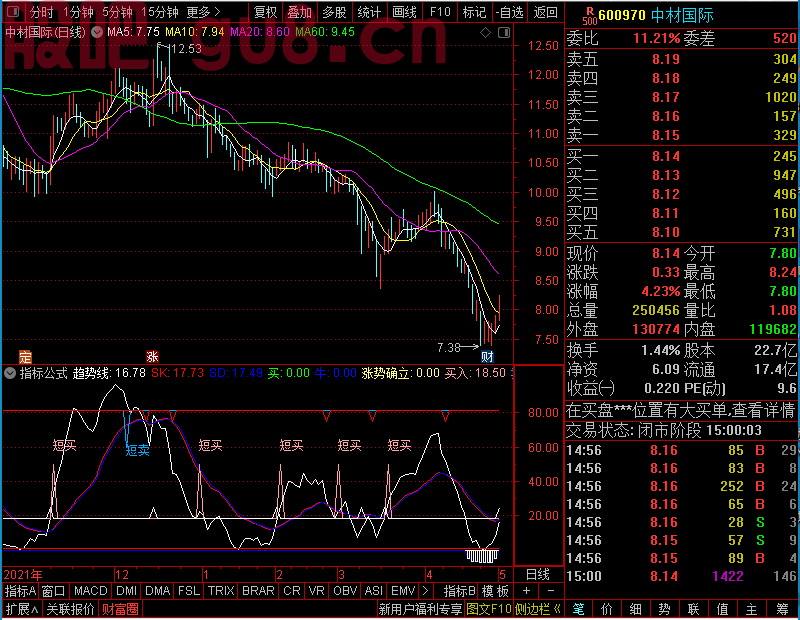Viewport: 800px width, 620px height.
Task: Select the 势 trend tab in the sidebar
Action: pos(664,609)
